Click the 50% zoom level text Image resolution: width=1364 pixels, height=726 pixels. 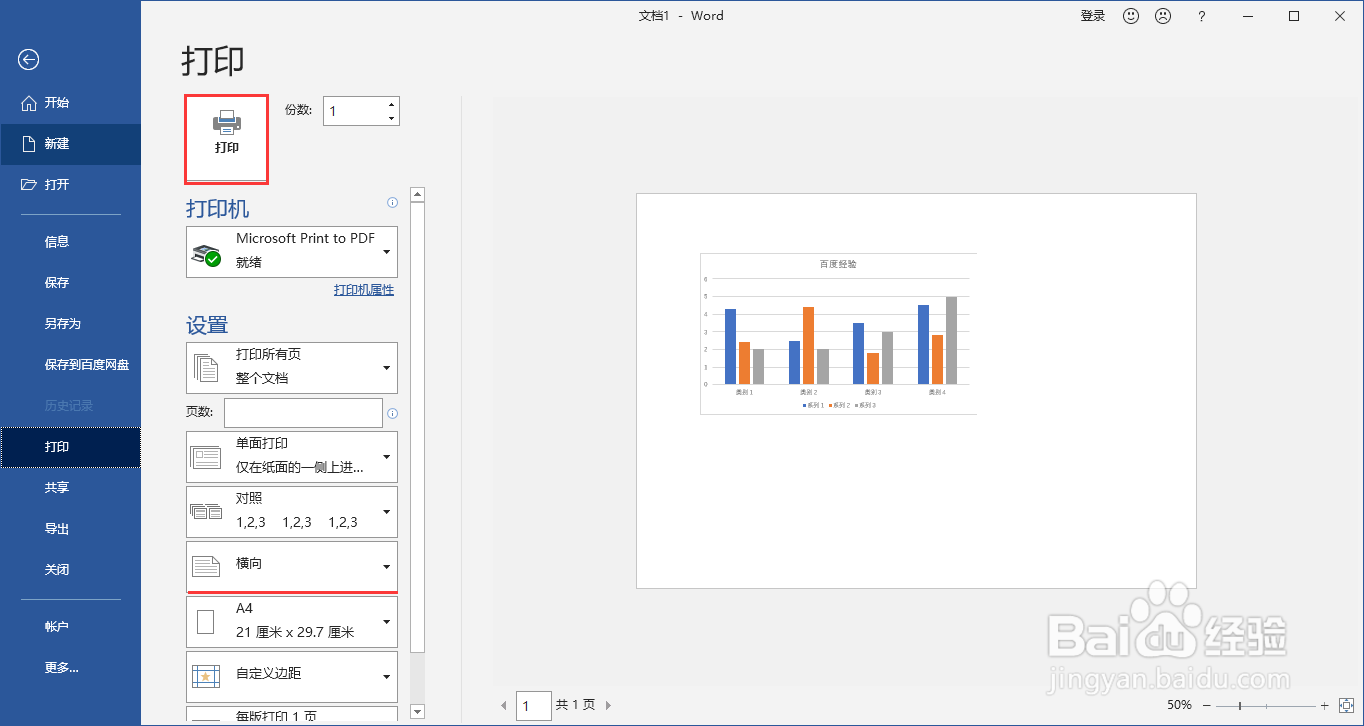[x=1179, y=705]
